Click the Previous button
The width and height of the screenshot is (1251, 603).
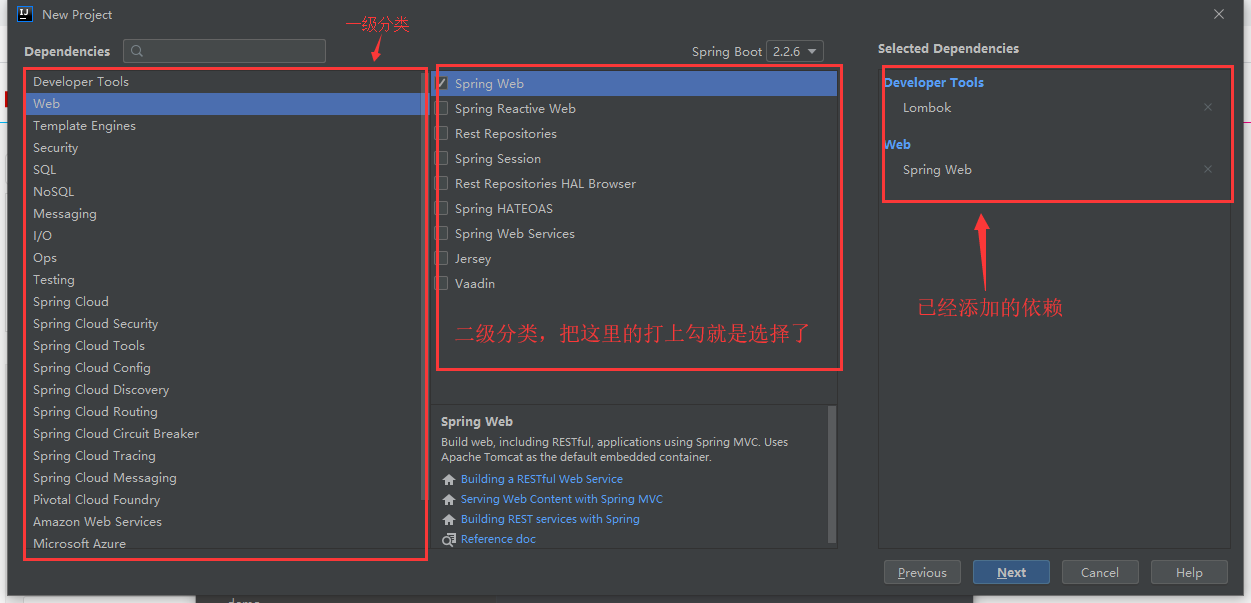pyautogui.click(x=922, y=572)
